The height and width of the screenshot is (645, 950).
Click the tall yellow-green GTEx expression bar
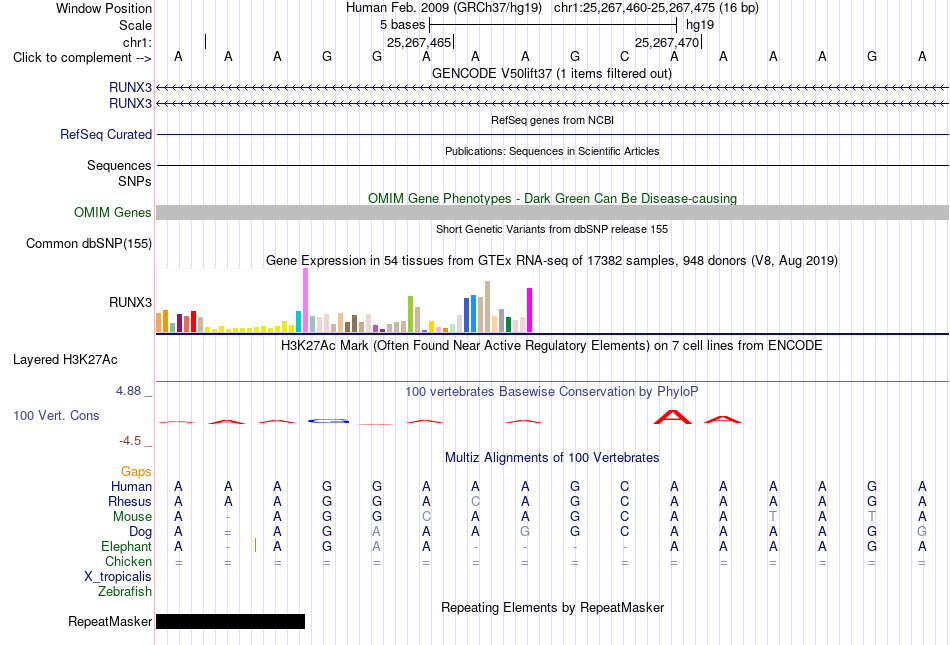point(410,314)
